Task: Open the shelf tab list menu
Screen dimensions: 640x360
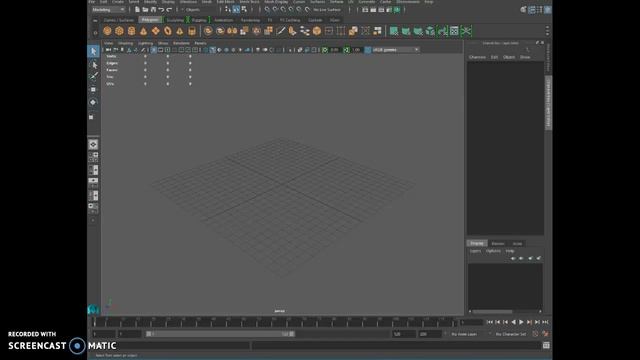Action: pyautogui.click(x=95, y=20)
